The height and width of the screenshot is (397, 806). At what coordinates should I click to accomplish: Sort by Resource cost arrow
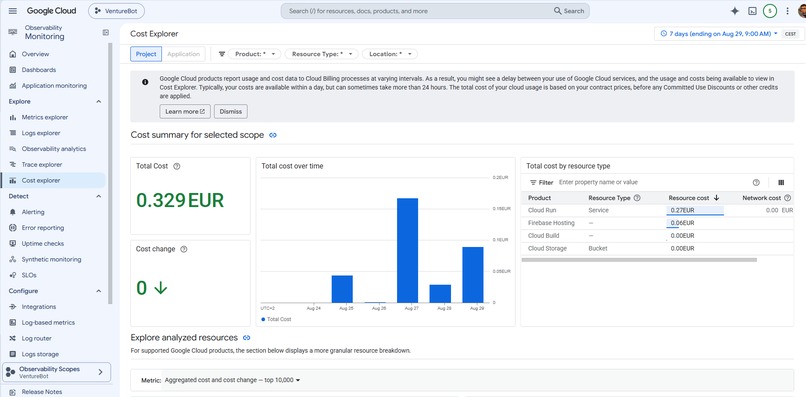point(716,198)
